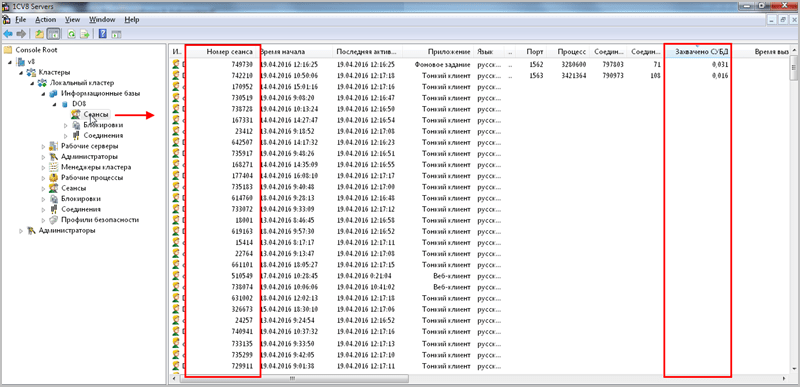Sort by Порт column header
This screenshot has height=387, width=800.
click(531, 52)
